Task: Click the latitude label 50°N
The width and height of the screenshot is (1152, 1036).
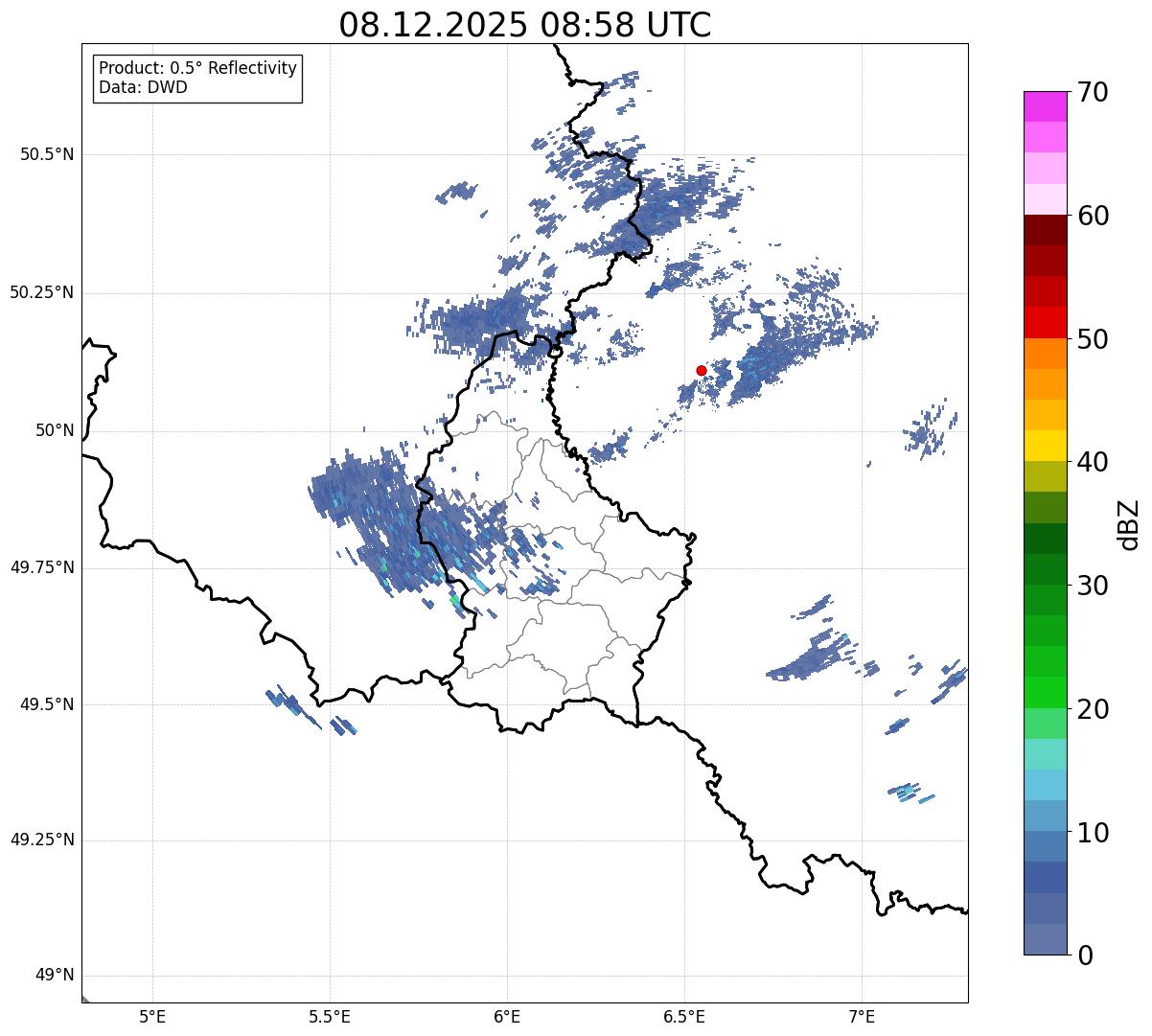Action: coord(55,430)
